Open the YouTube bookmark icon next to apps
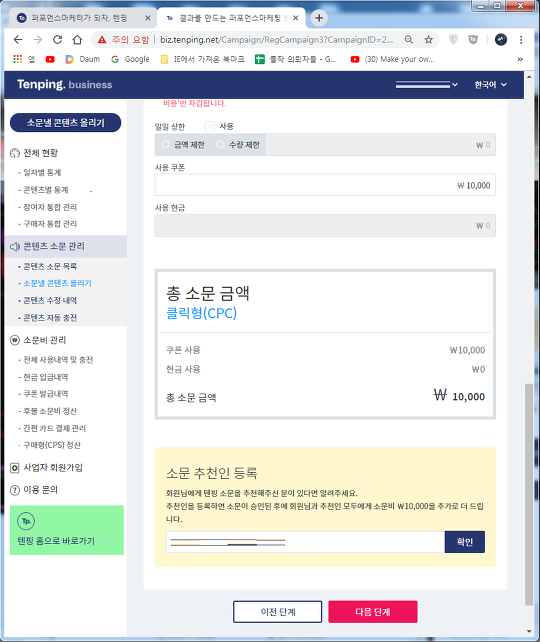 pos(50,59)
